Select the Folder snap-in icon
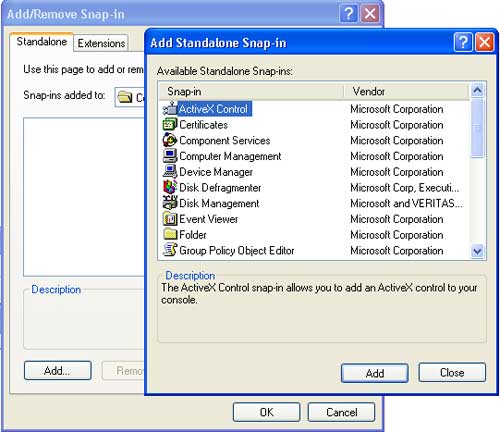Viewport: 500px width, 432px height. 170,234
